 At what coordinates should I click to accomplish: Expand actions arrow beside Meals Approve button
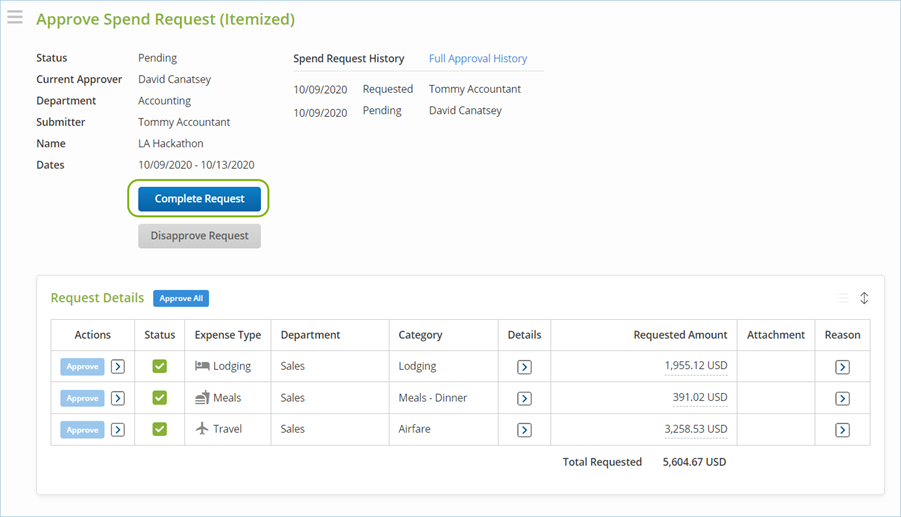(118, 398)
